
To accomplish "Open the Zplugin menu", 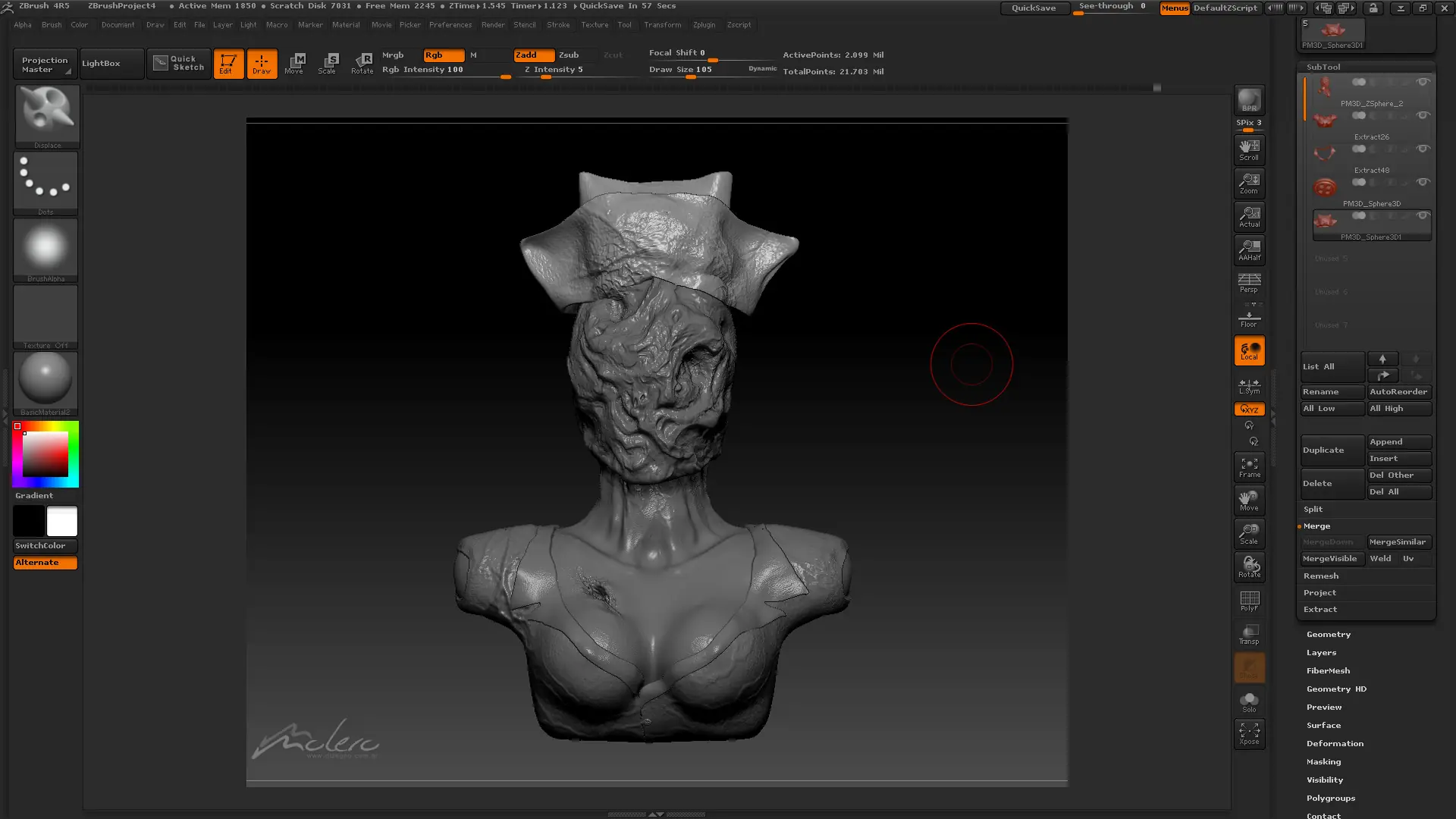I will [704, 25].
